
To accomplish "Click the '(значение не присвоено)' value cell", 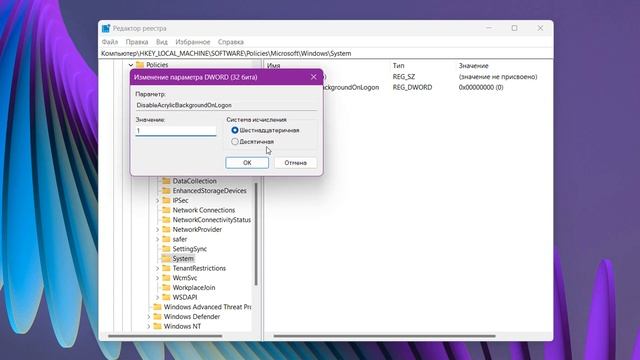I will [x=498, y=77].
